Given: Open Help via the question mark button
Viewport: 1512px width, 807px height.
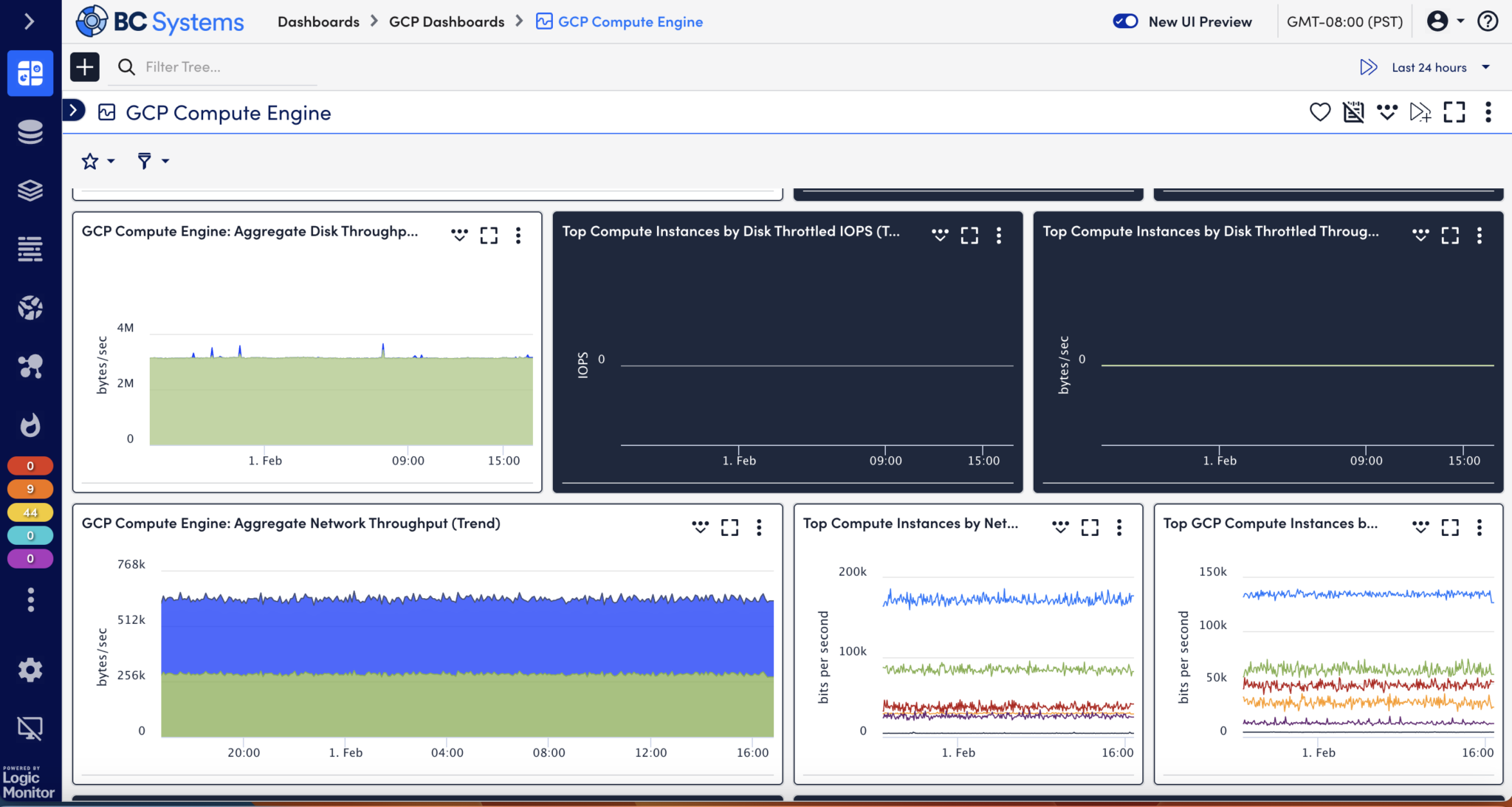Looking at the screenshot, I should [x=1488, y=21].
